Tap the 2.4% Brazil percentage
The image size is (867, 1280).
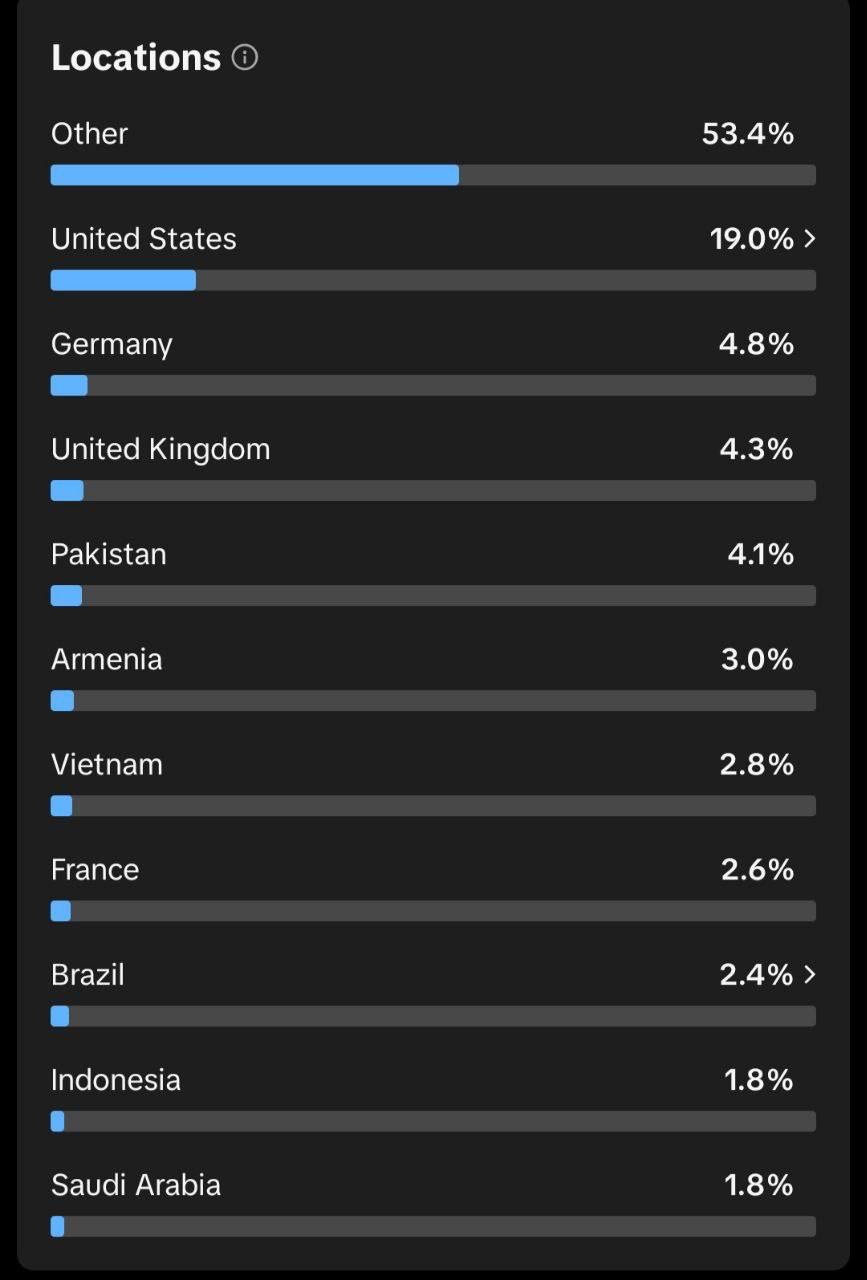757,974
